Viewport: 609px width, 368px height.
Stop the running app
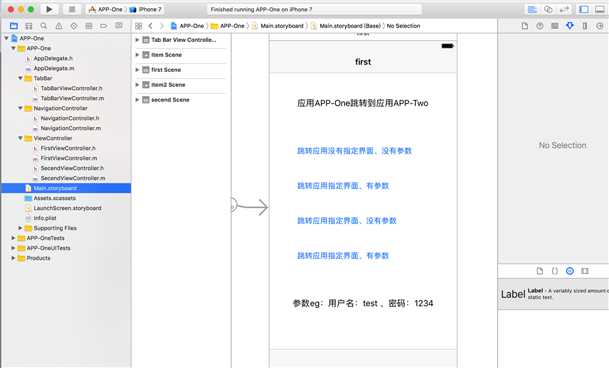(72, 9)
